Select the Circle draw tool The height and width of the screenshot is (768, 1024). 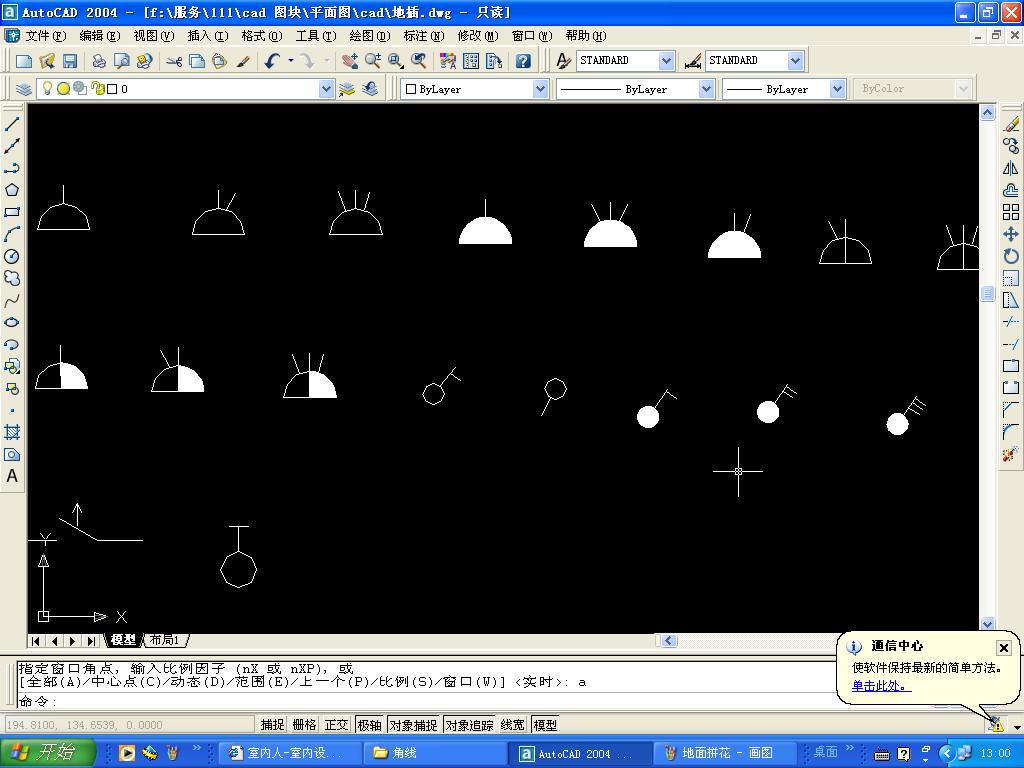pos(12,256)
